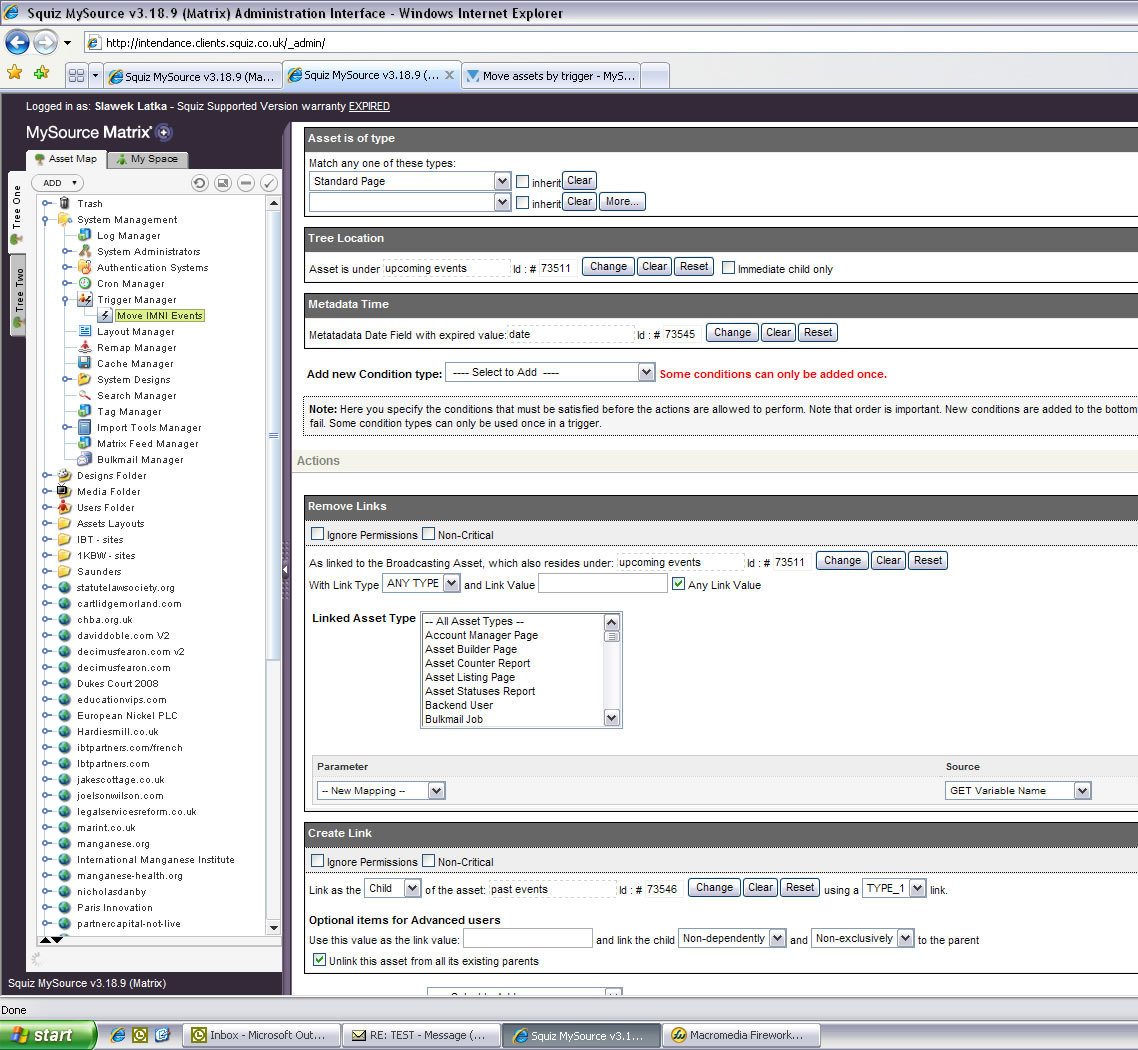Open the New Mapping parameter dropdown
The height and width of the screenshot is (1050, 1138).
click(381, 790)
